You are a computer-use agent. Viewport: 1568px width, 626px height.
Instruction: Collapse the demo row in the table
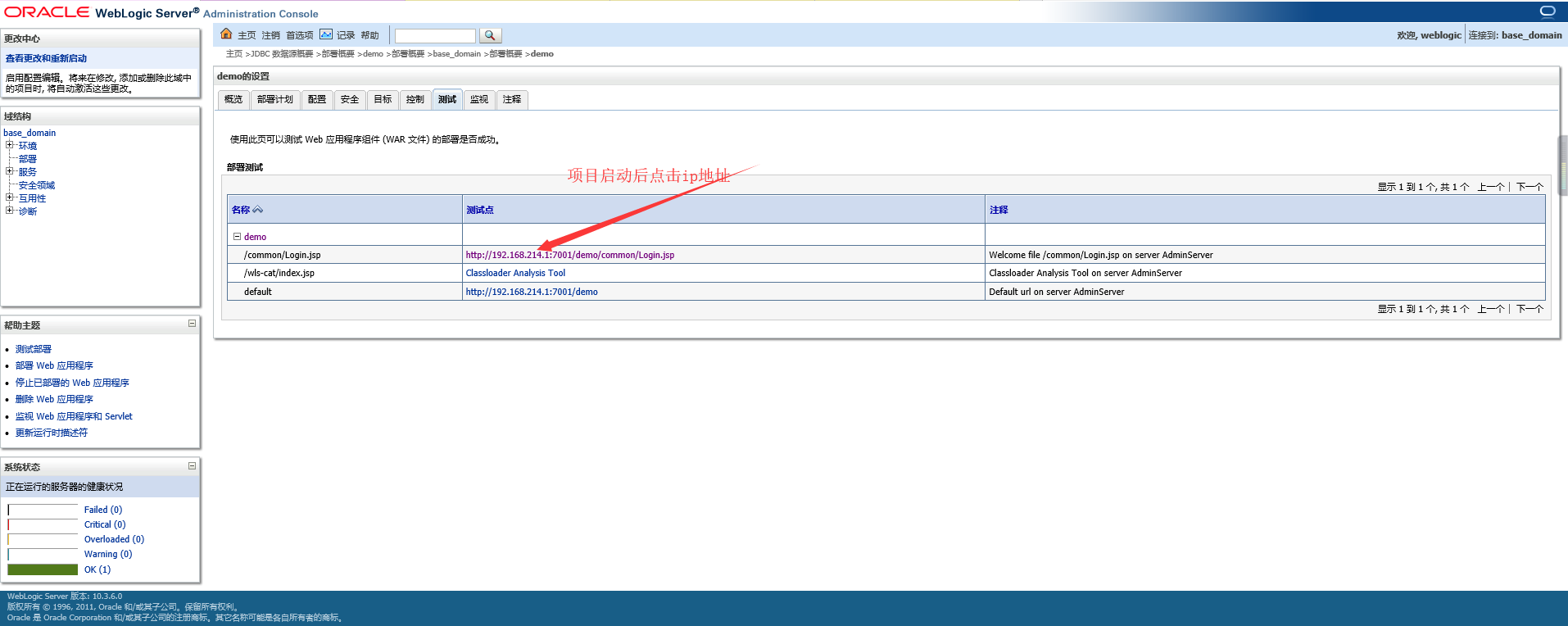(237, 236)
